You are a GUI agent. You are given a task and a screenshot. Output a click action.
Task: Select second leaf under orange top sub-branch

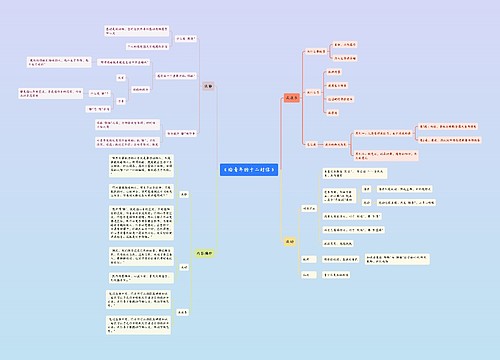(x=345, y=58)
